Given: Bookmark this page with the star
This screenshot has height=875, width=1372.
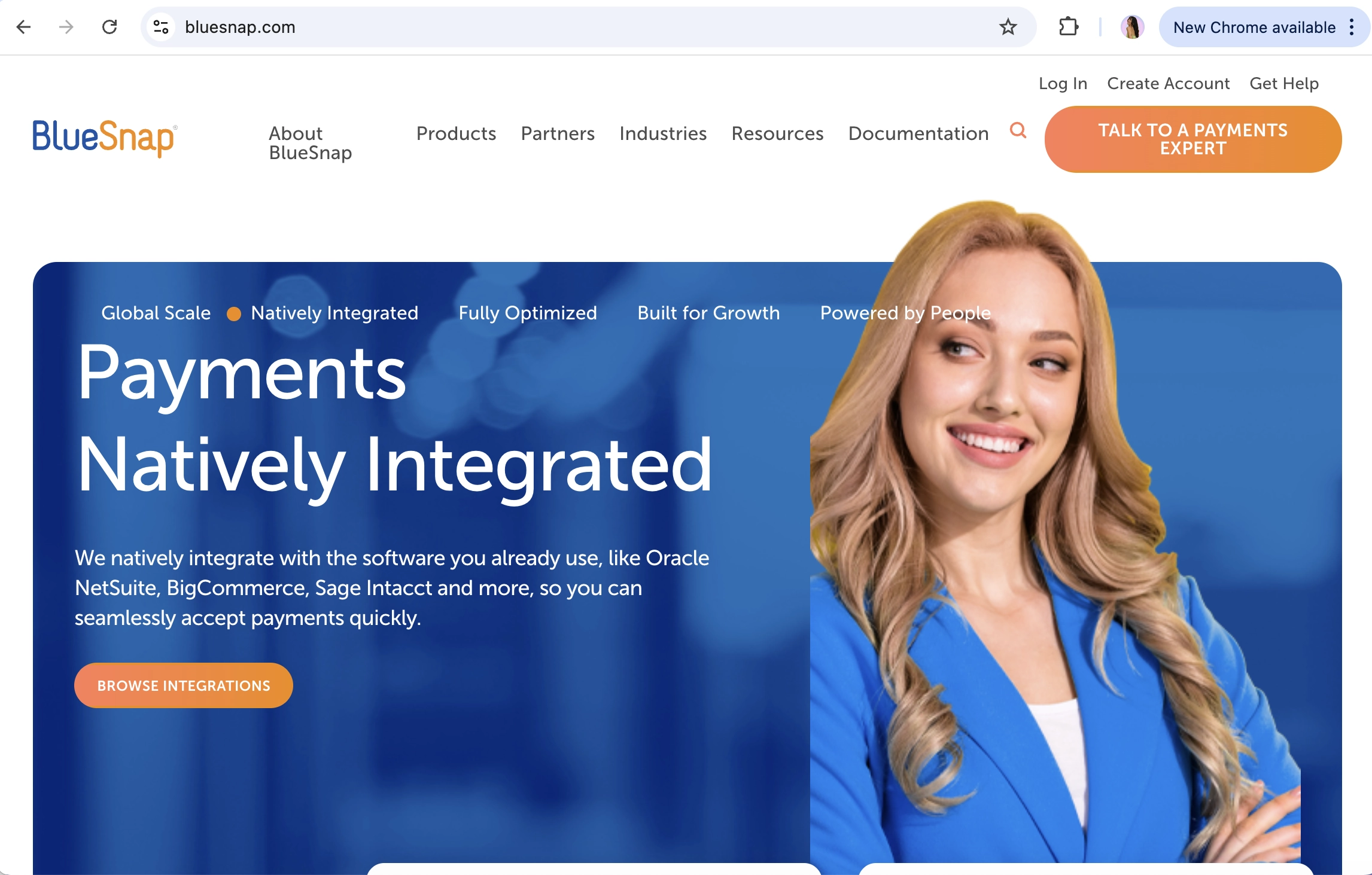Looking at the screenshot, I should pos(1008,27).
